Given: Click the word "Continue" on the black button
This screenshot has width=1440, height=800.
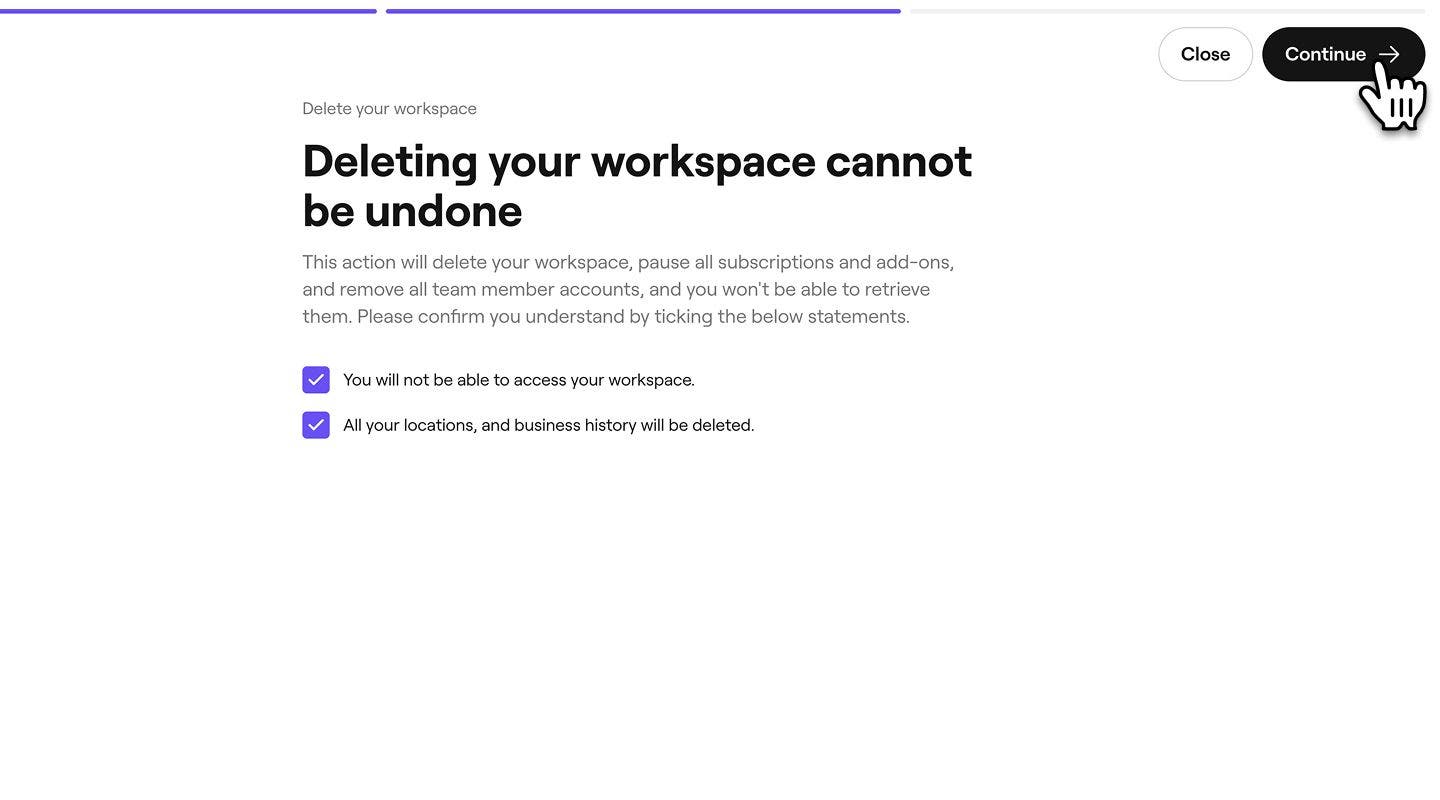Looking at the screenshot, I should pos(1325,54).
